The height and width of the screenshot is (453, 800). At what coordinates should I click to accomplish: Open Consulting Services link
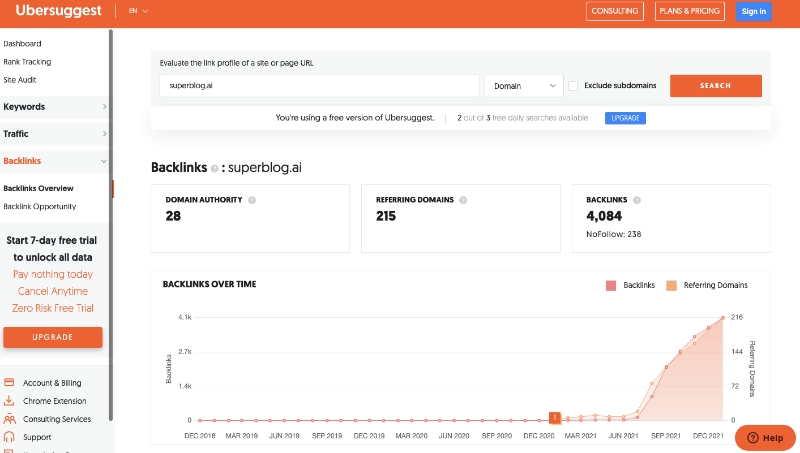[x=57, y=419]
